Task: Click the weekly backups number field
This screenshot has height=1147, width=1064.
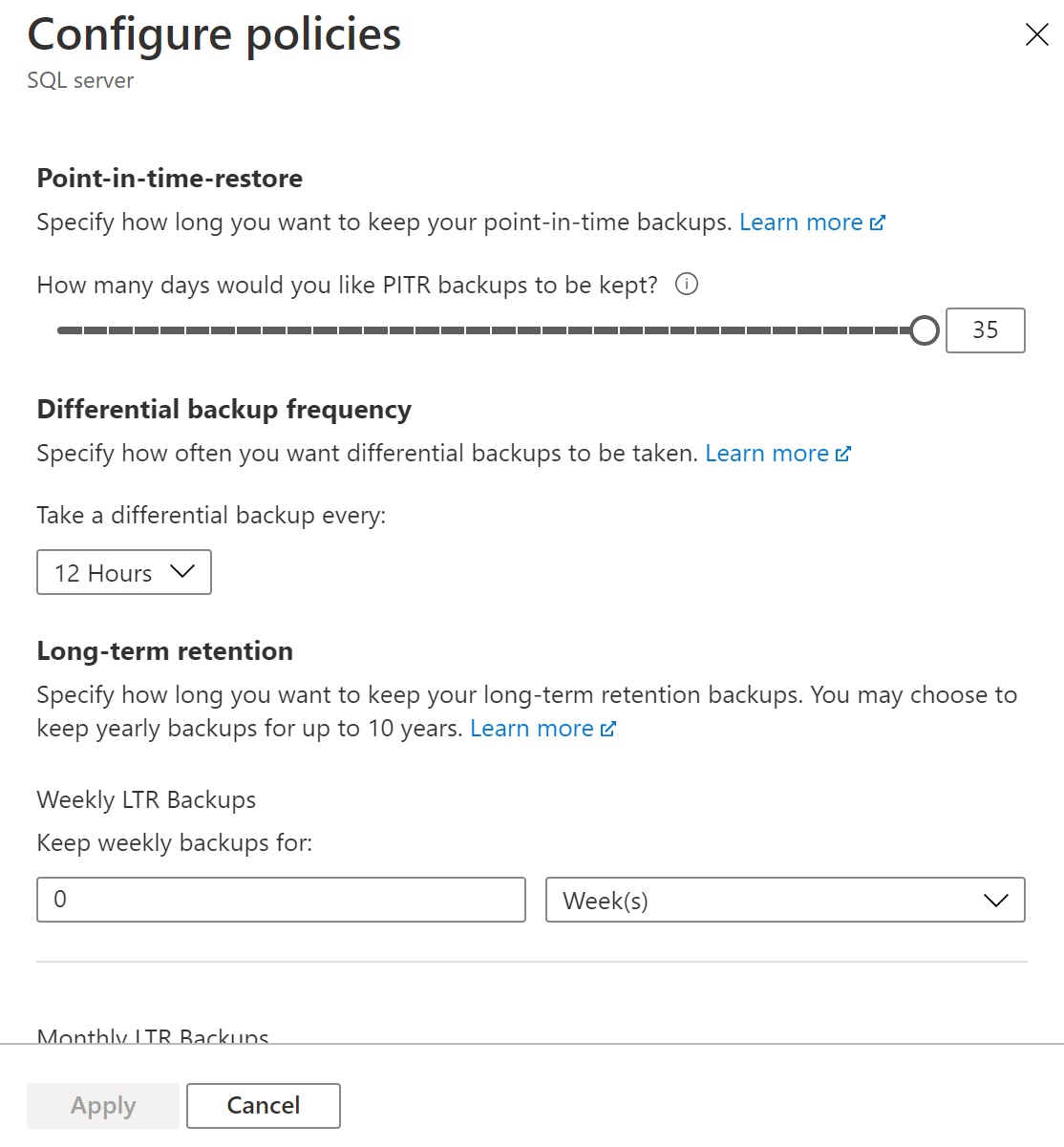Action: [281, 900]
